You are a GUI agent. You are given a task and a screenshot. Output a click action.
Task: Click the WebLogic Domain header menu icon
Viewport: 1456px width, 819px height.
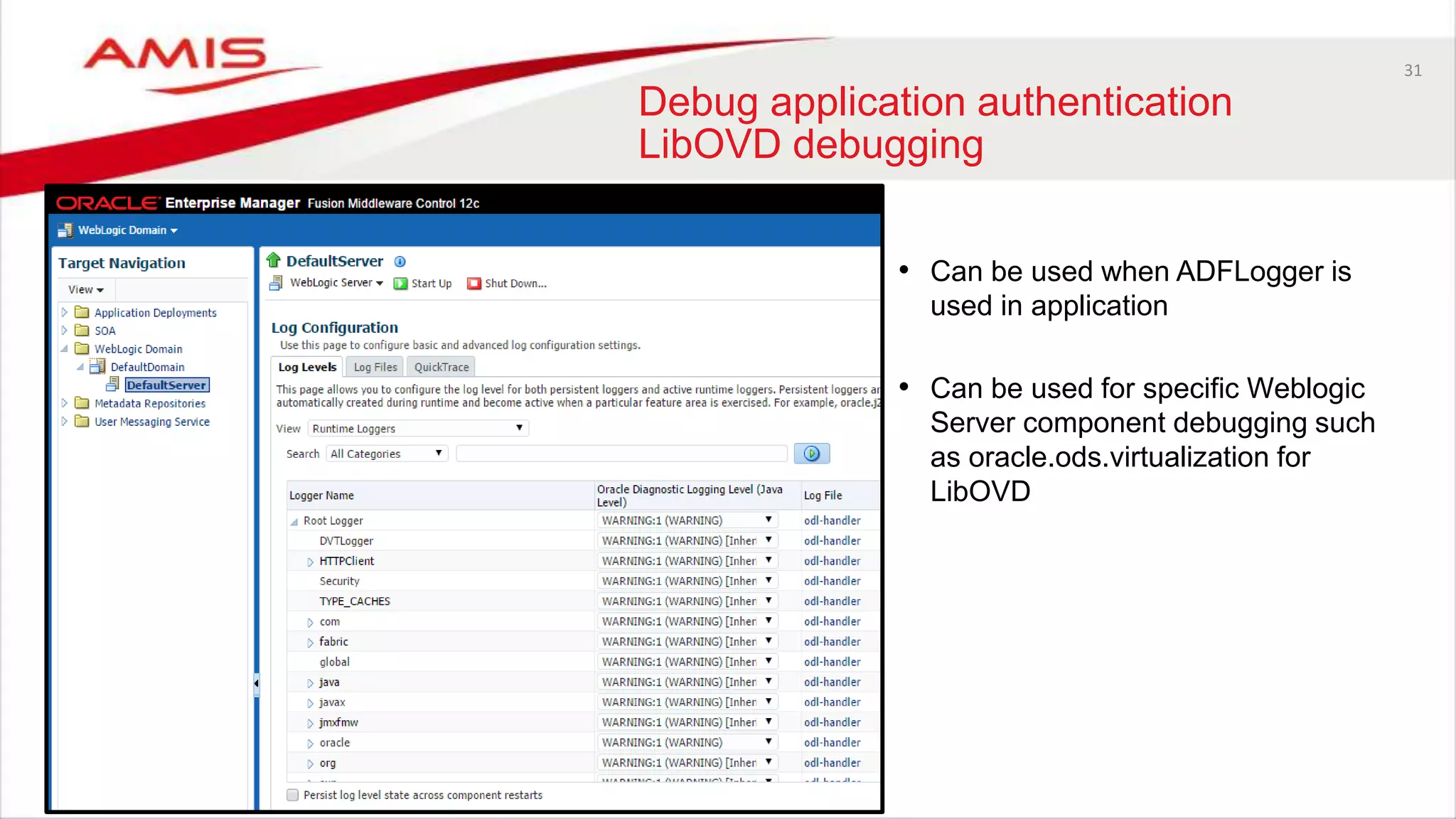click(x=65, y=230)
